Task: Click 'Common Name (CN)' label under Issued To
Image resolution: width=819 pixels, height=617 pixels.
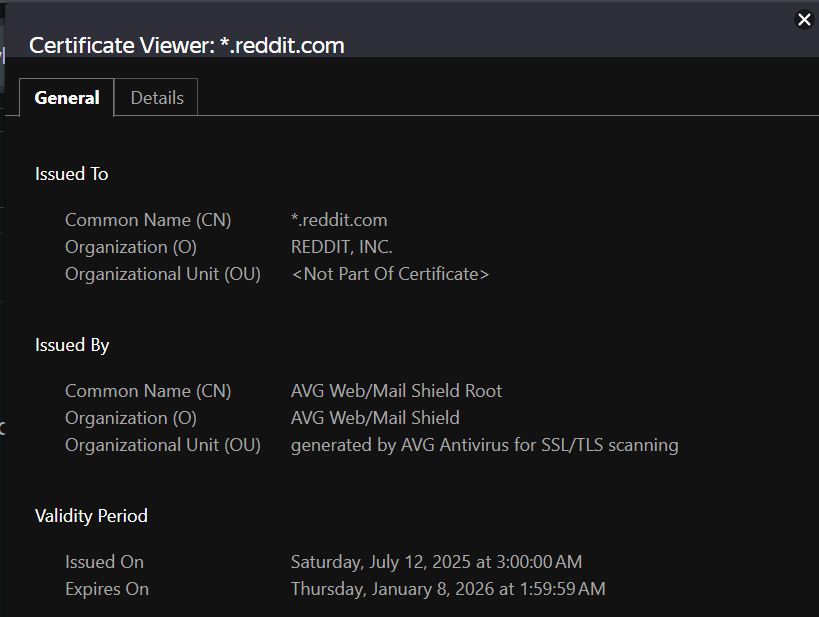Action: [148, 220]
